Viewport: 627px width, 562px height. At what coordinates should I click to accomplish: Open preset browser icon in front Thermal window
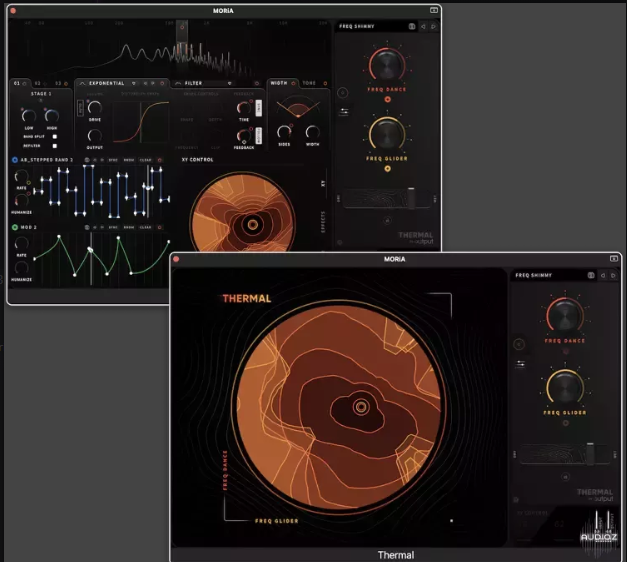[x=591, y=275]
